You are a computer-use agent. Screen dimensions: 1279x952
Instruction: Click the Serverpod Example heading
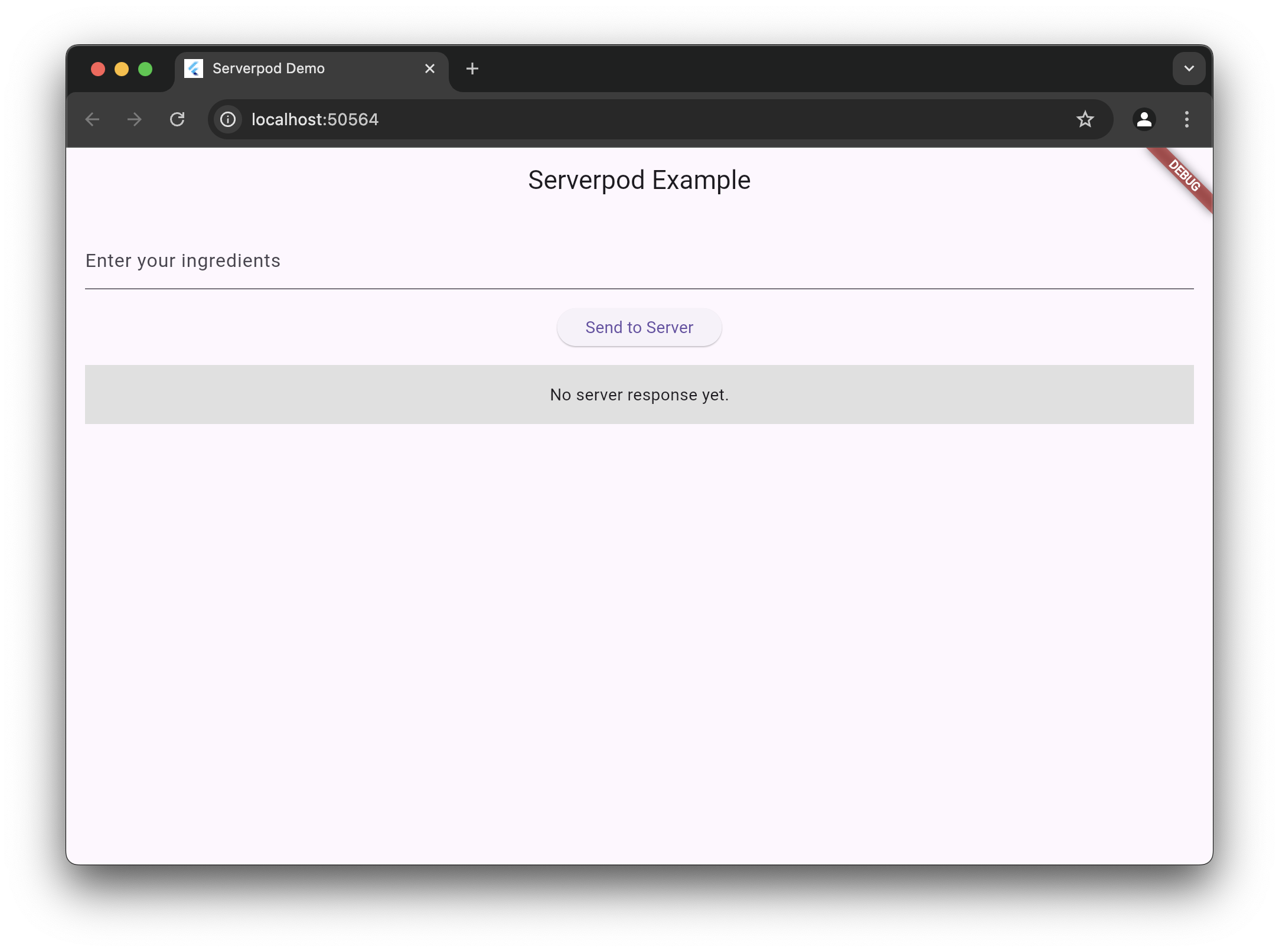pyautogui.click(x=639, y=180)
